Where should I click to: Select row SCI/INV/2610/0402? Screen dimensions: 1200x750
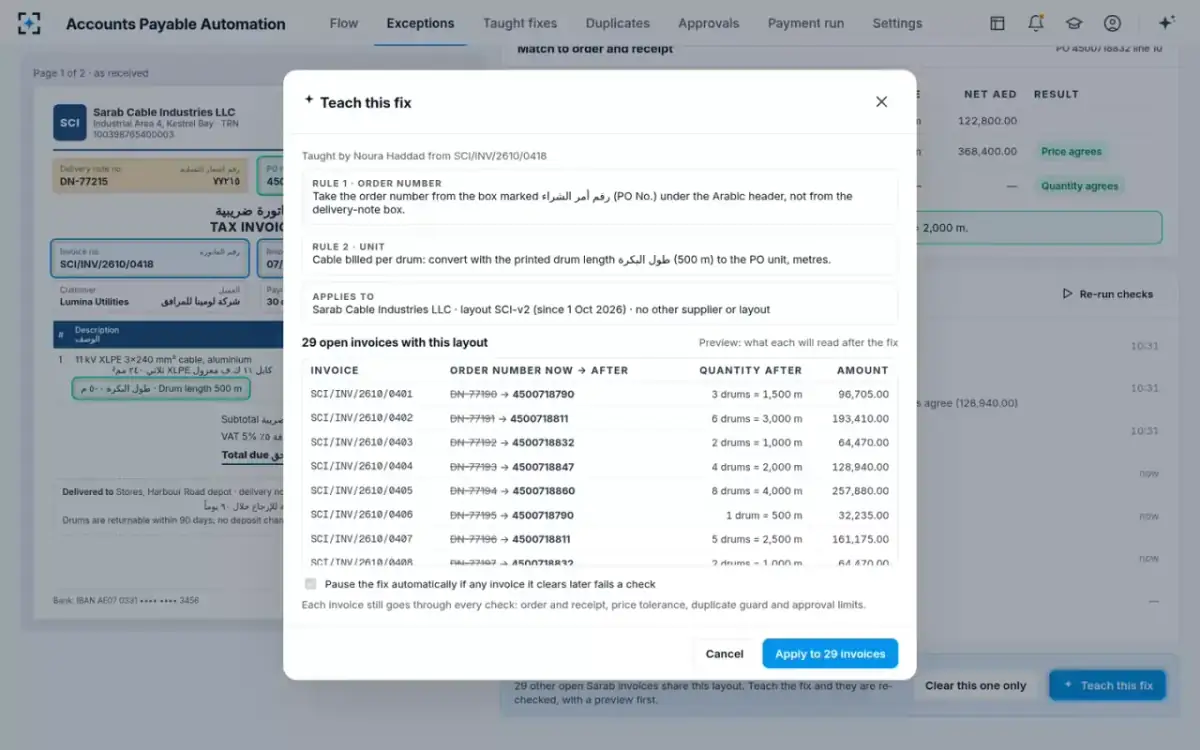(x=600, y=418)
